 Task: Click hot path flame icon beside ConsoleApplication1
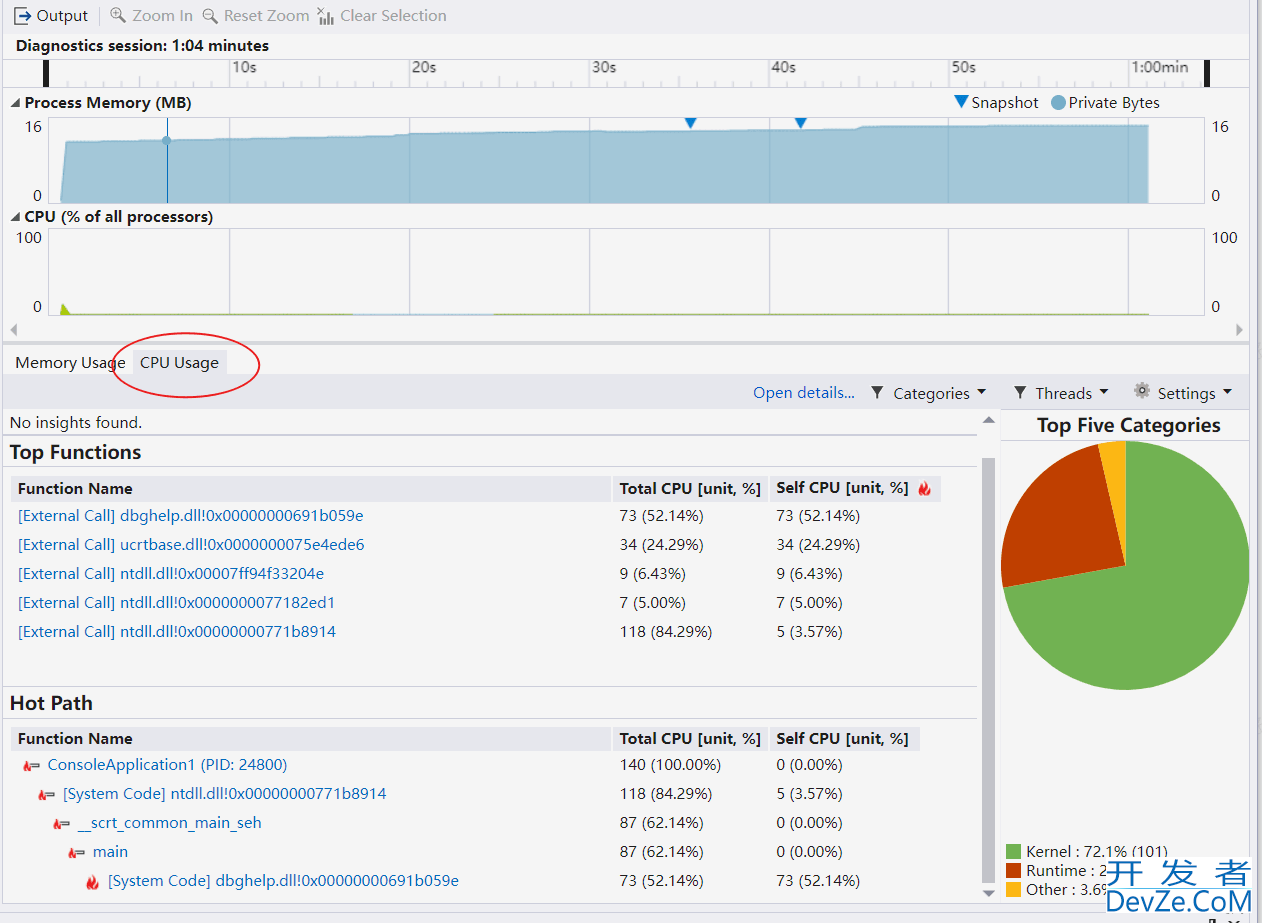click(31, 766)
